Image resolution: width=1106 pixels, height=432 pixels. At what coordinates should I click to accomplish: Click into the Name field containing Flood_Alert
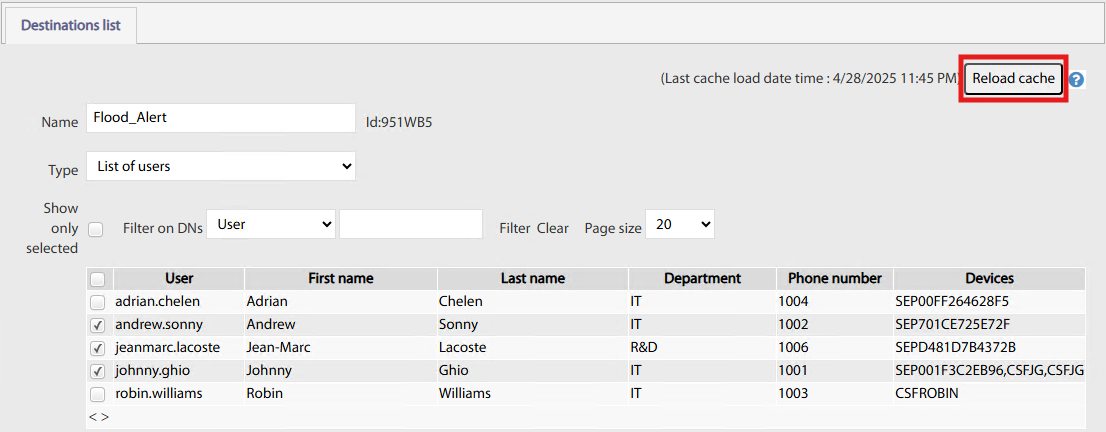pos(220,117)
